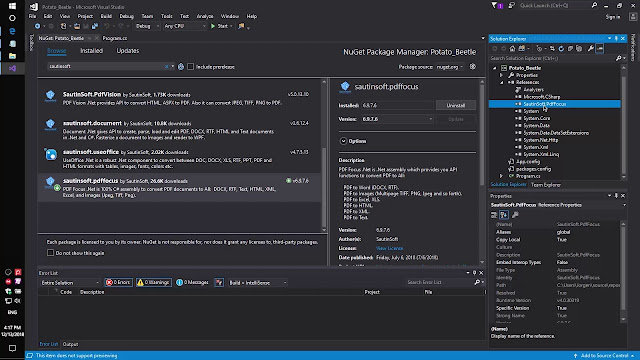Image resolution: width=640 pixels, height=360 pixels.
Task: Click the Home icon in Solution Explorer toolbar
Action: (x=512, y=49)
